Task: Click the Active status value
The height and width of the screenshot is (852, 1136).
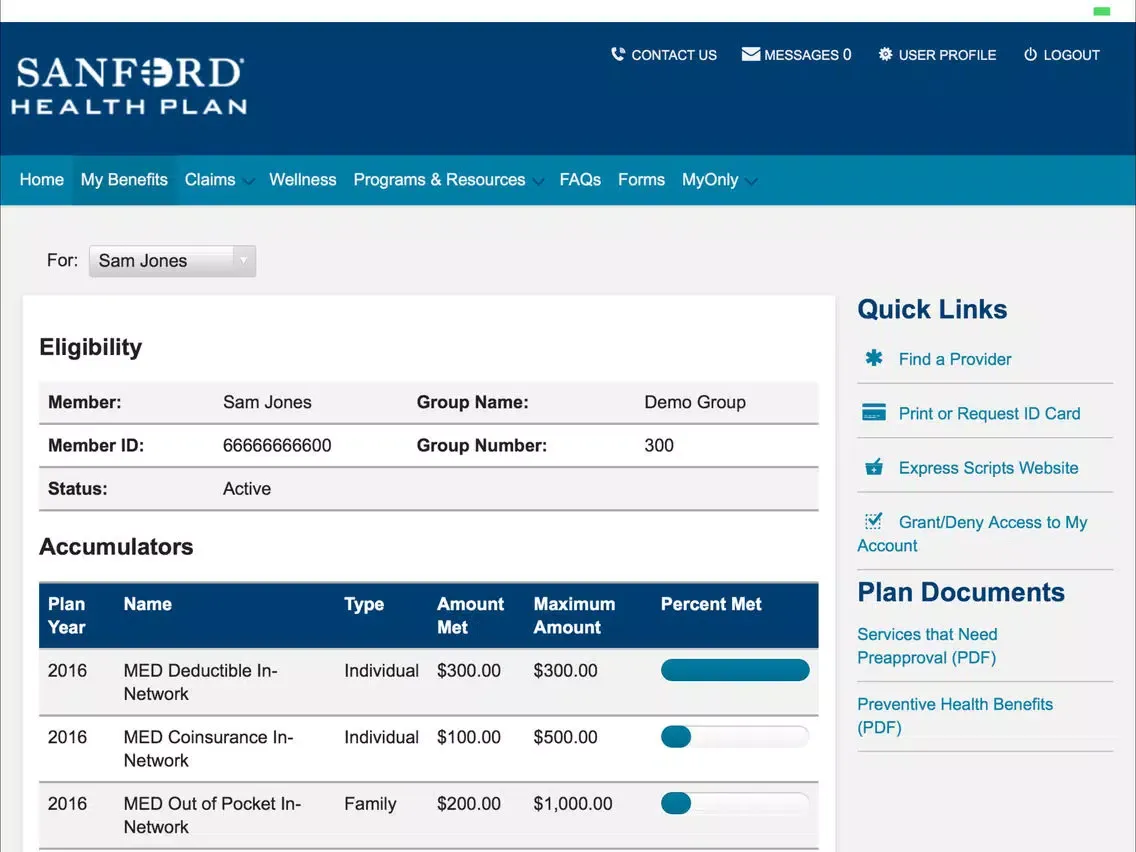Action: [247, 489]
